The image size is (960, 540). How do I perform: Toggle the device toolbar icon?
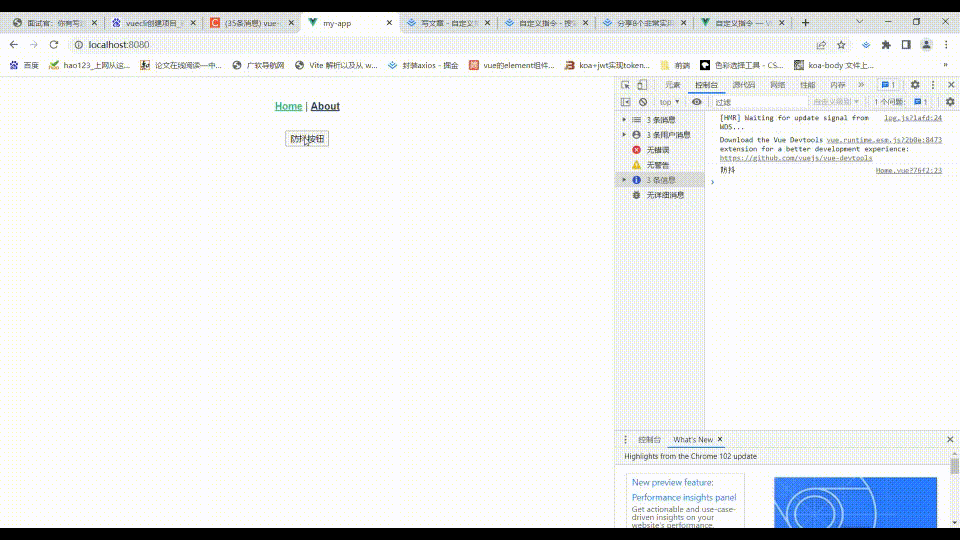pos(642,85)
